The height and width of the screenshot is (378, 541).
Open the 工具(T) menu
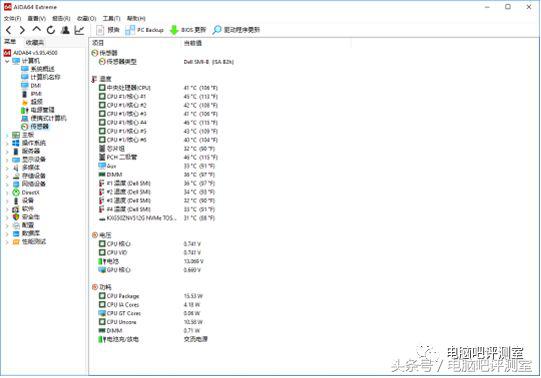click(111, 18)
